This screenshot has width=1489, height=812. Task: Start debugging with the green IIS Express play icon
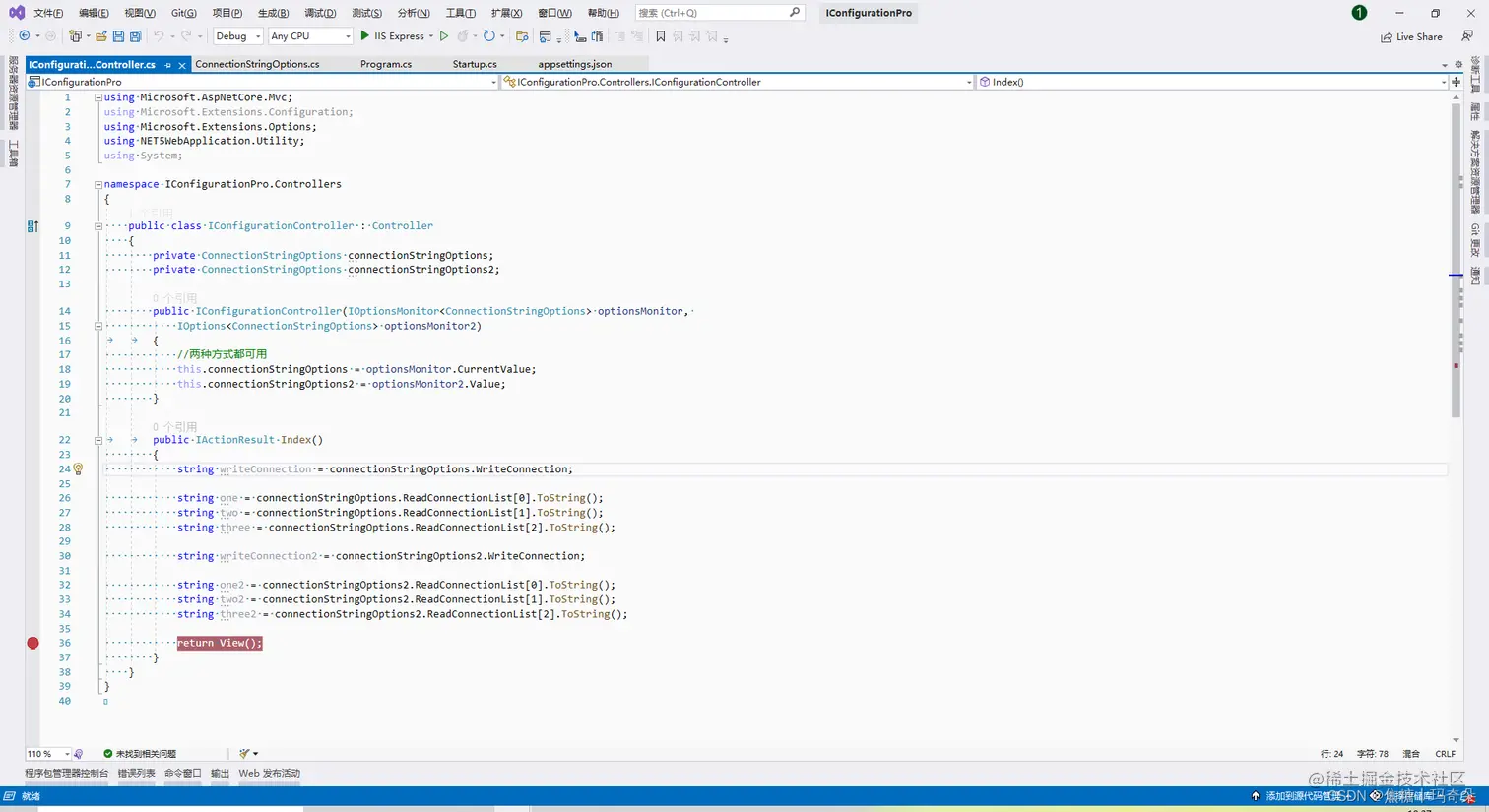click(364, 36)
